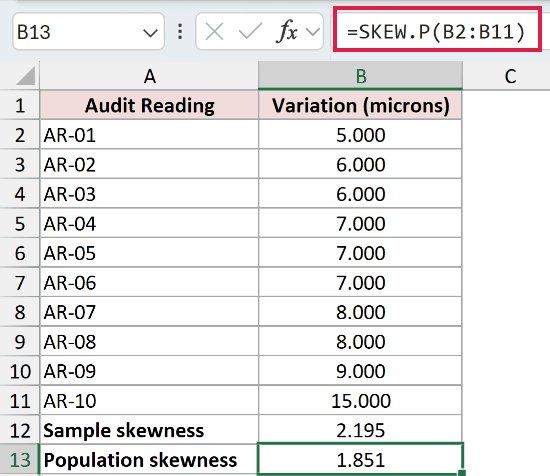
Task: Select the 7.000 value for AR-05
Action: click(x=360, y=253)
